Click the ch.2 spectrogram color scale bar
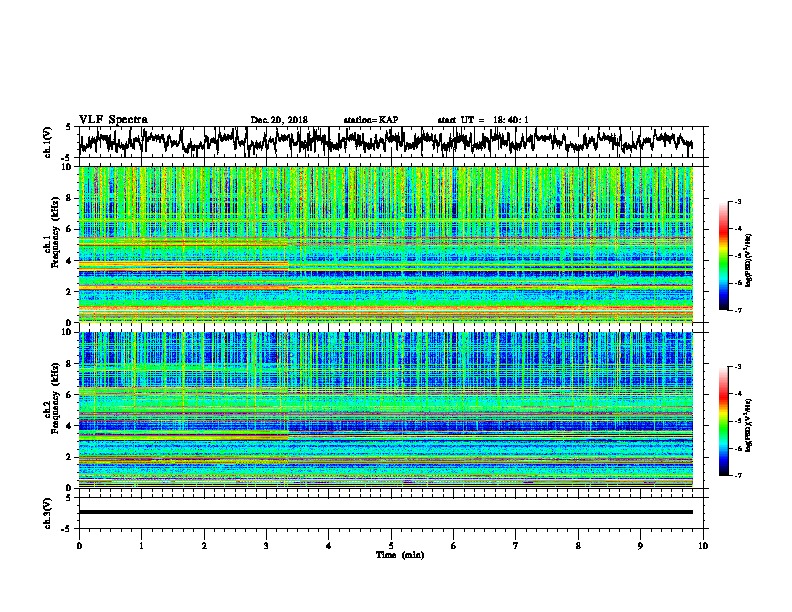The width and height of the screenshot is (792, 612). (723, 421)
